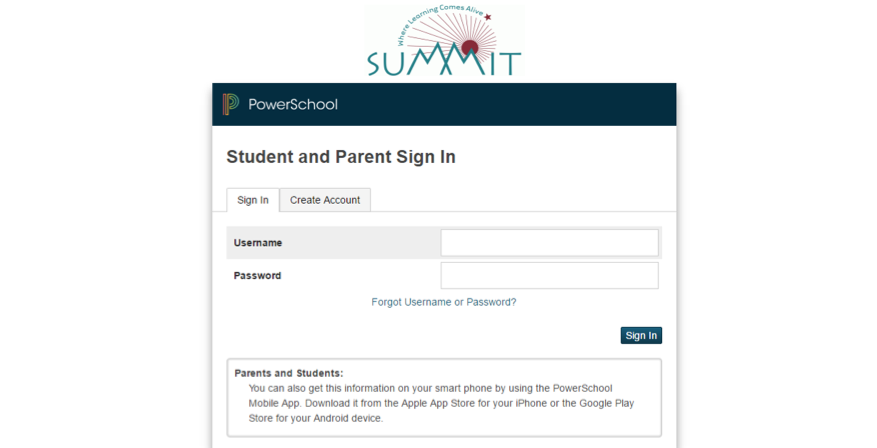The height and width of the screenshot is (448, 877).
Task: Click the red star in Summit logo
Action: click(488, 17)
